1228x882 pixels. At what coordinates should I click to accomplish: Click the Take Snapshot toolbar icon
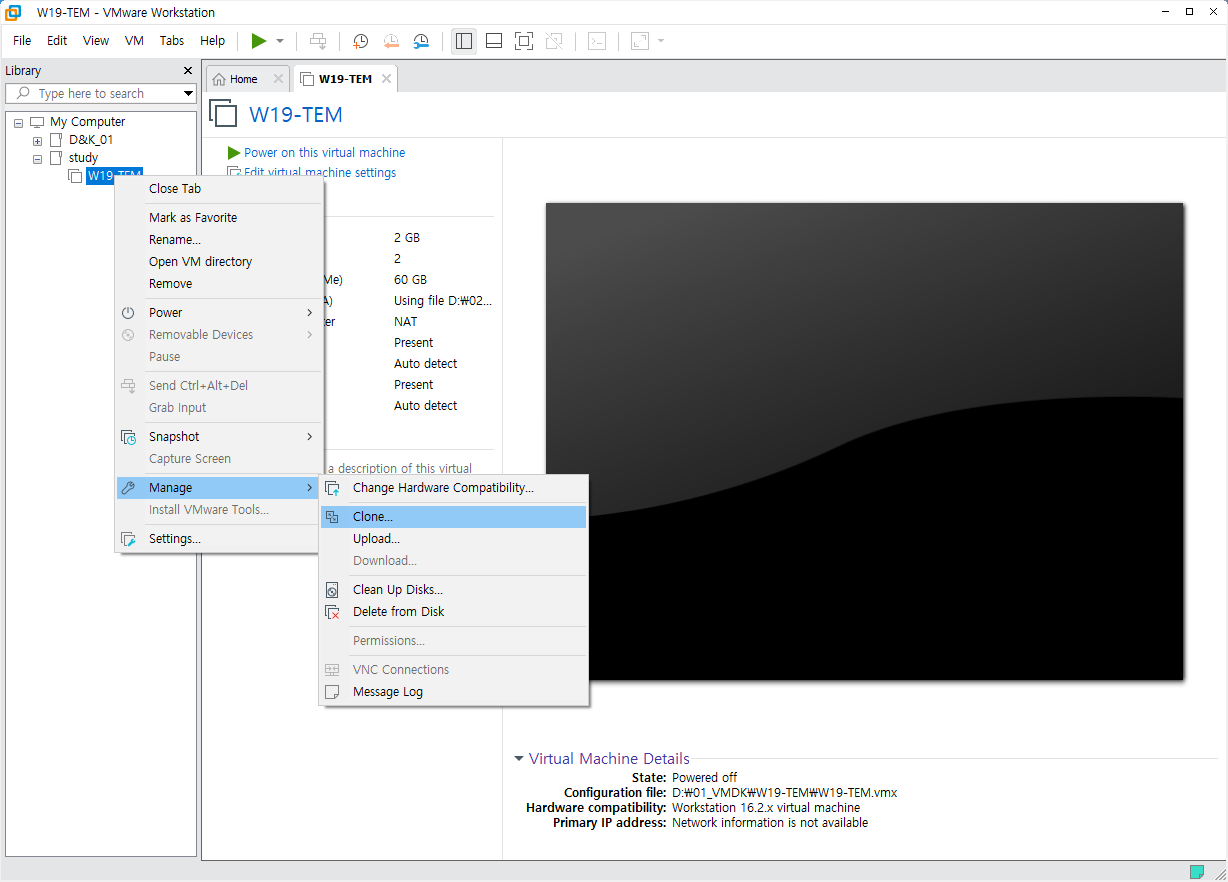361,41
